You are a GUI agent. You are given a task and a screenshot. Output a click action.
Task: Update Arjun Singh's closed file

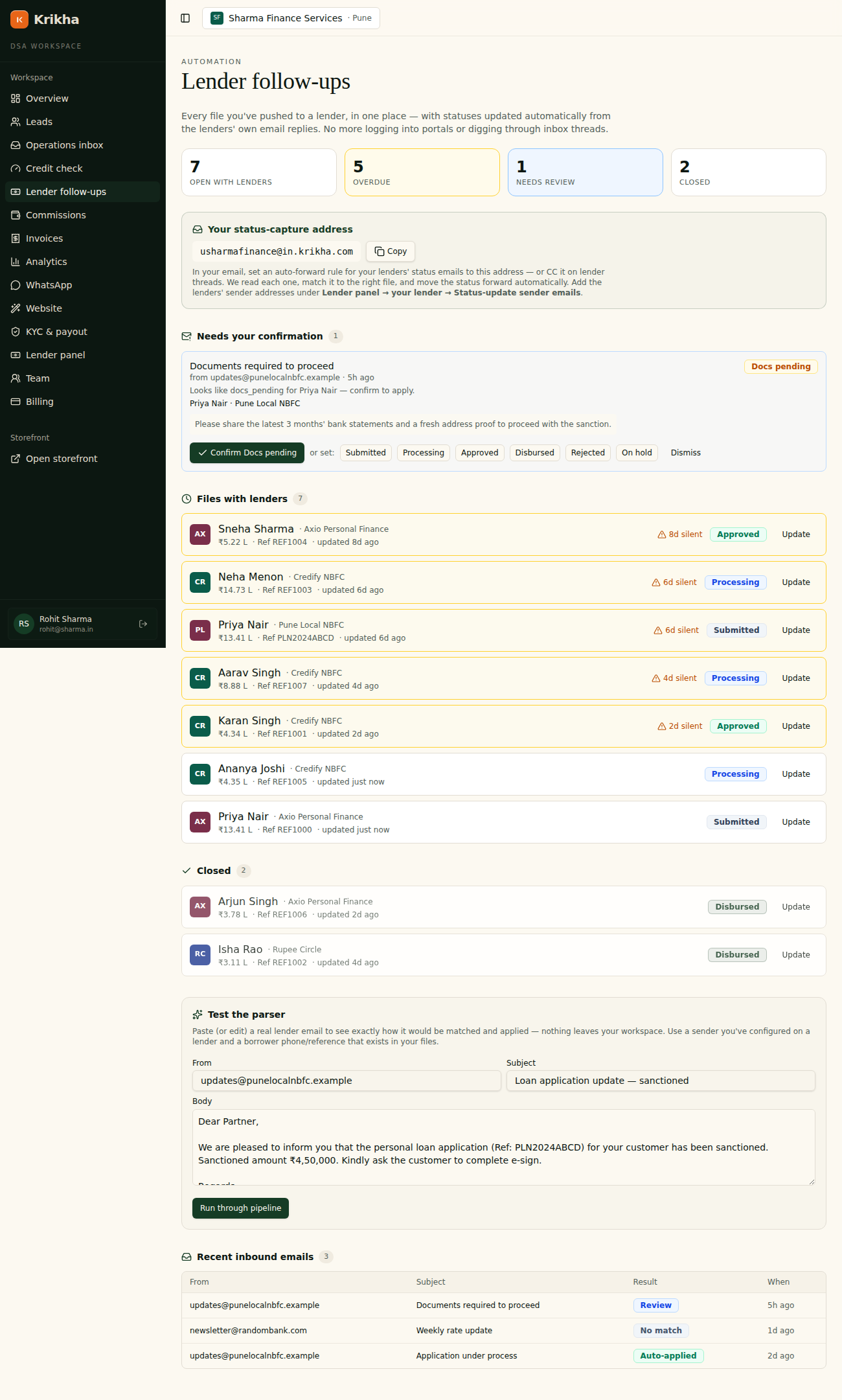pyautogui.click(x=796, y=907)
